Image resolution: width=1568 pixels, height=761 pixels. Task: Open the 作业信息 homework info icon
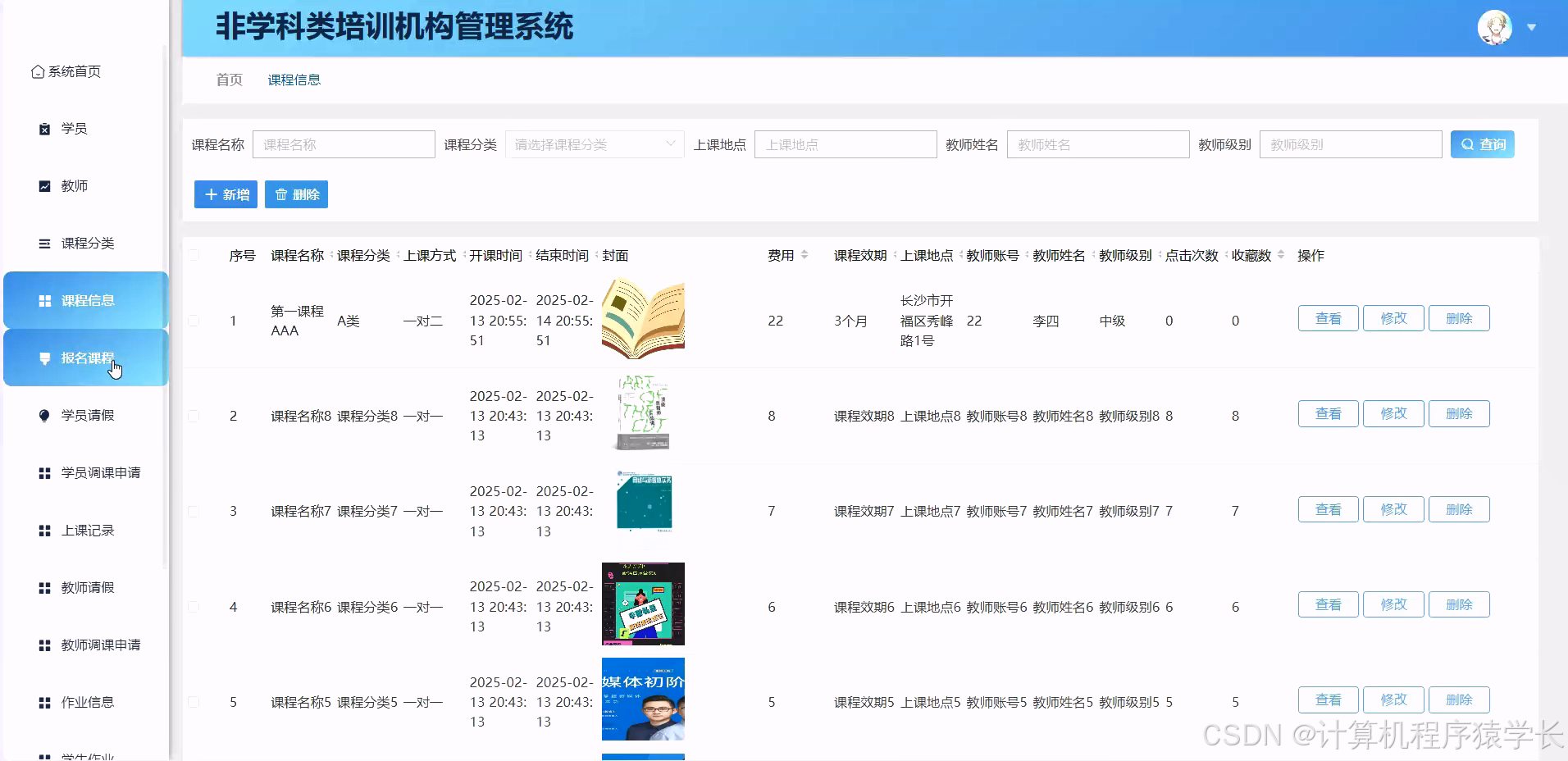tap(44, 702)
